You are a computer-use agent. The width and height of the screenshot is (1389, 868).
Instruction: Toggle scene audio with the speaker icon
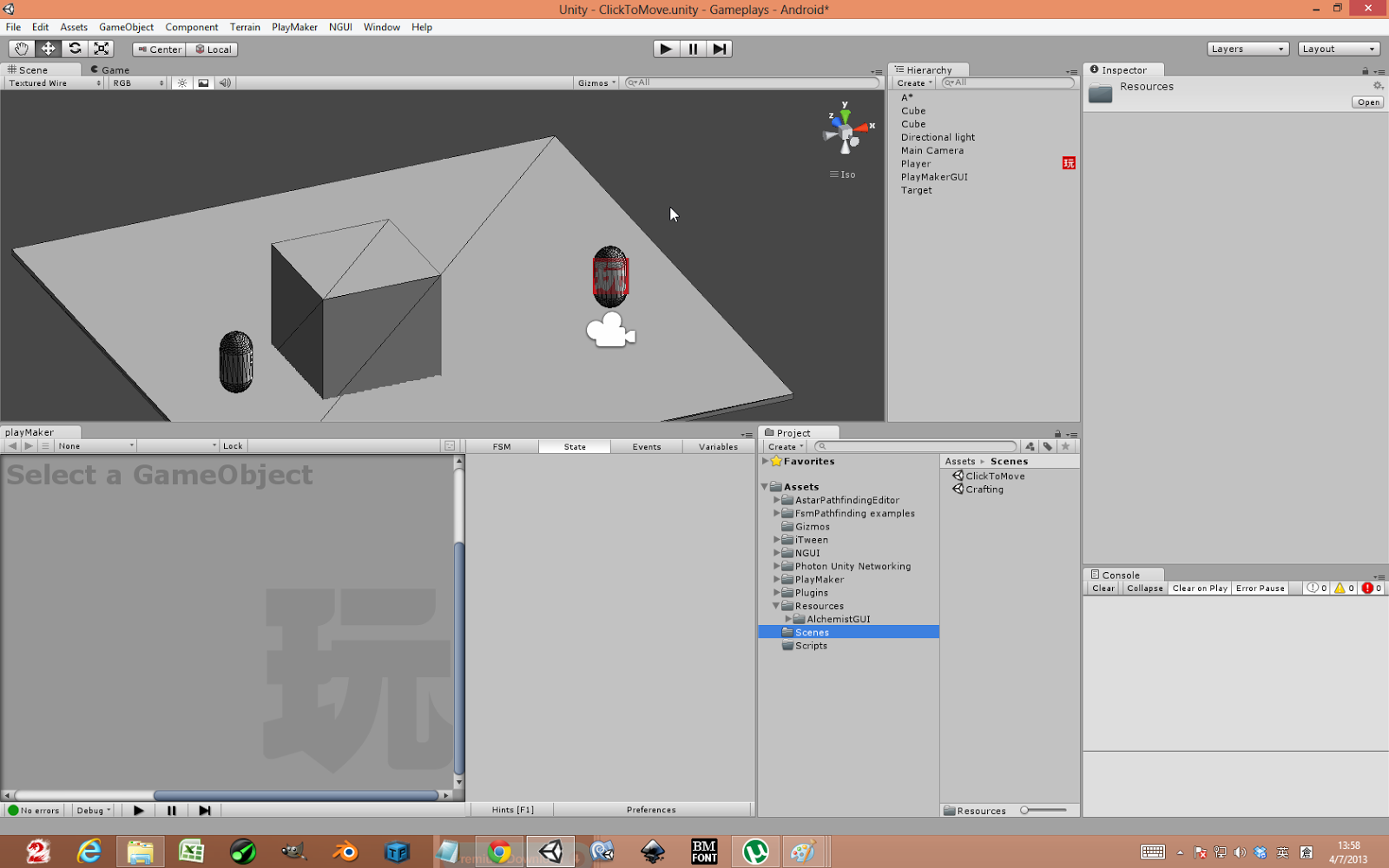tap(225, 82)
